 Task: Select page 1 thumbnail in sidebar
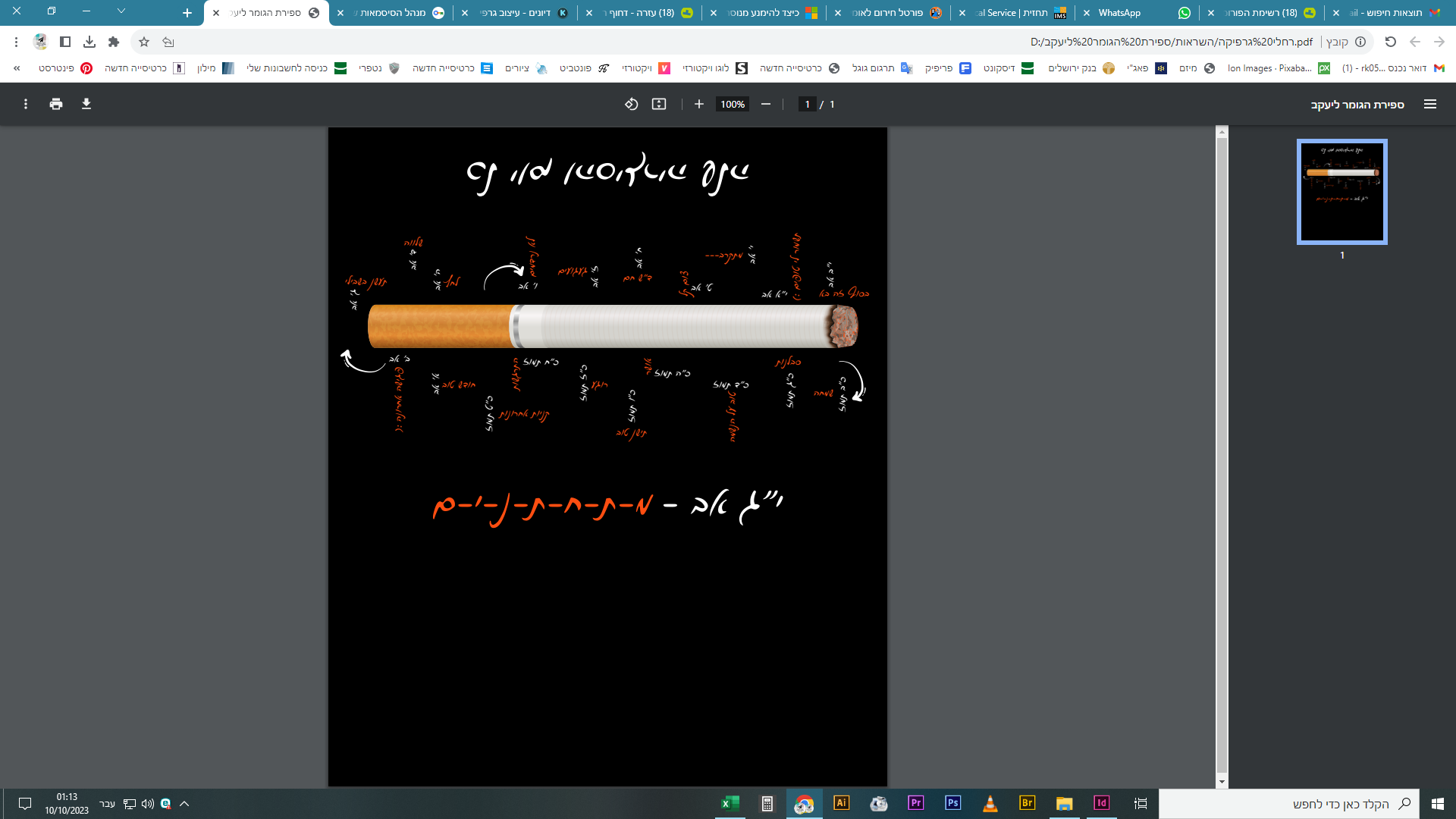tap(1341, 191)
